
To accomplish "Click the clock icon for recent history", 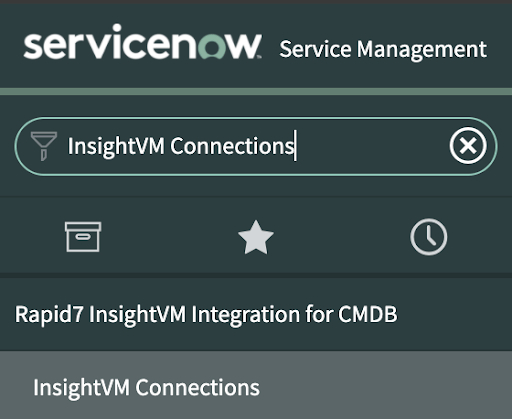I will pyautogui.click(x=429, y=237).
